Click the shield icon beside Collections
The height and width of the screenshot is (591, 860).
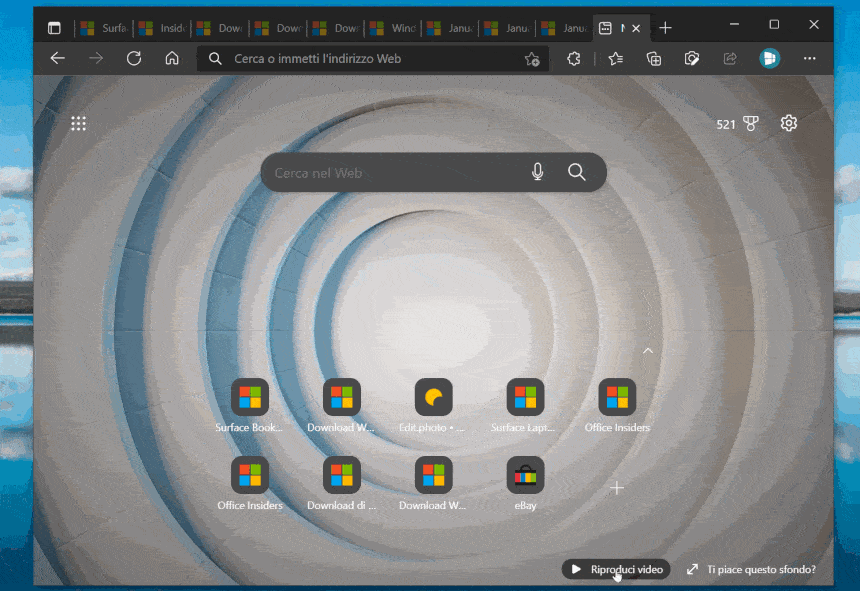692,59
